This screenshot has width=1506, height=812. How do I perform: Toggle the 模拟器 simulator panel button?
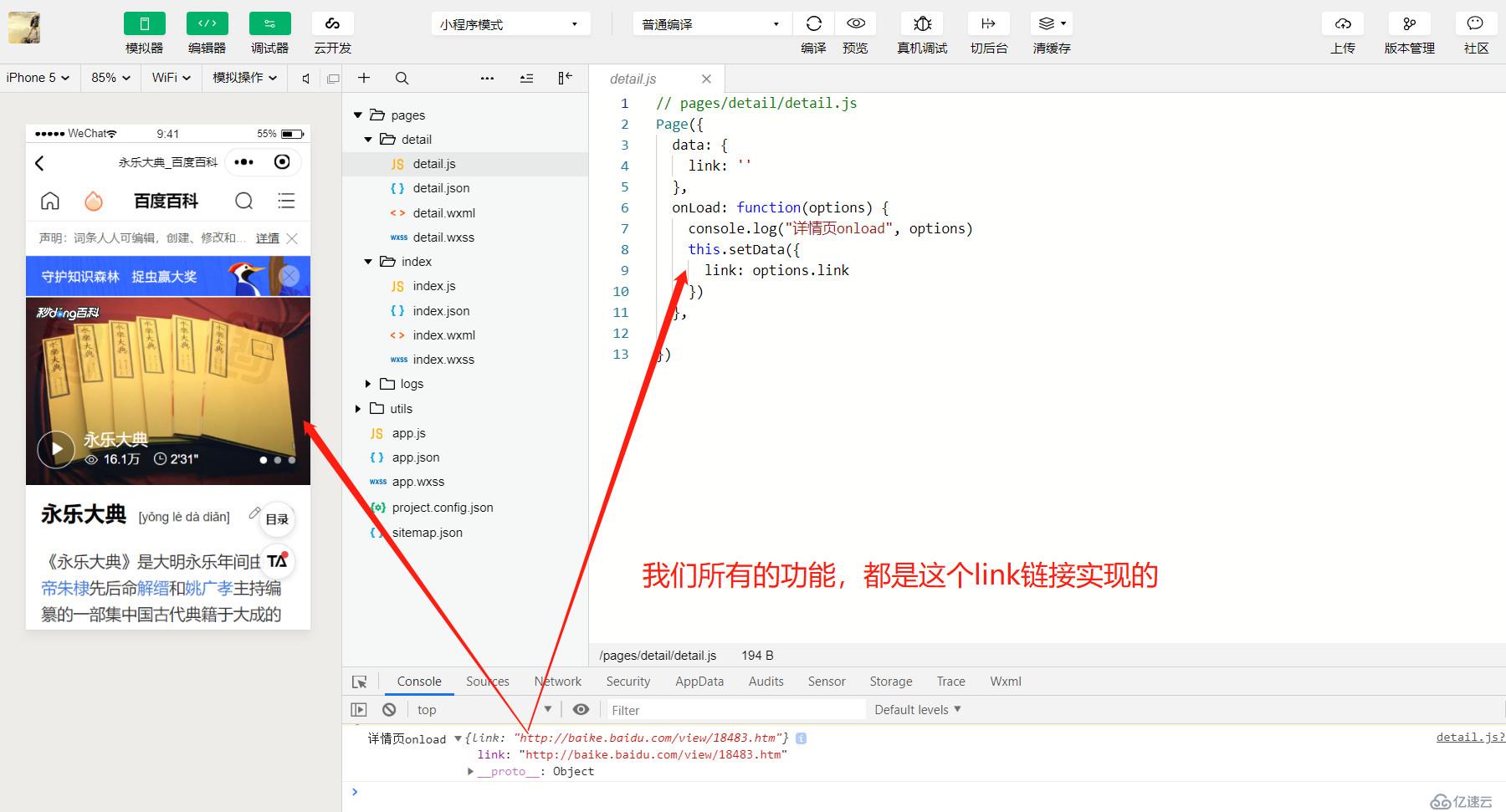point(144,23)
